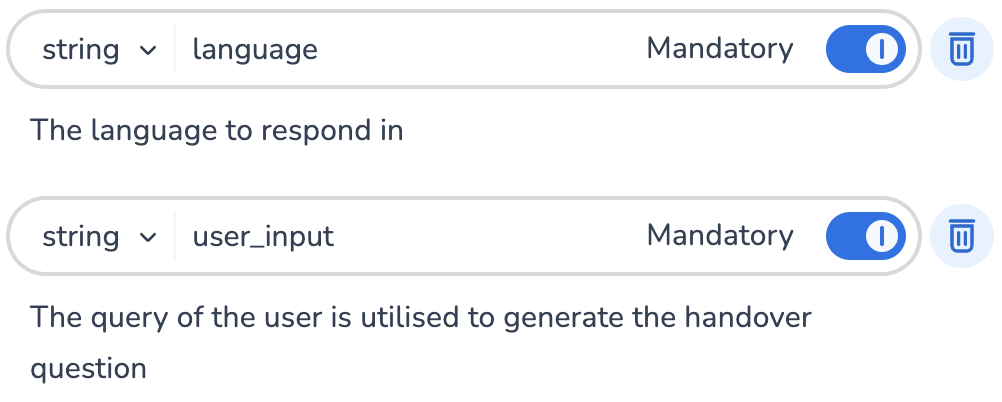
Task: Click the Mandatory label in language row
Action: [x=720, y=48]
